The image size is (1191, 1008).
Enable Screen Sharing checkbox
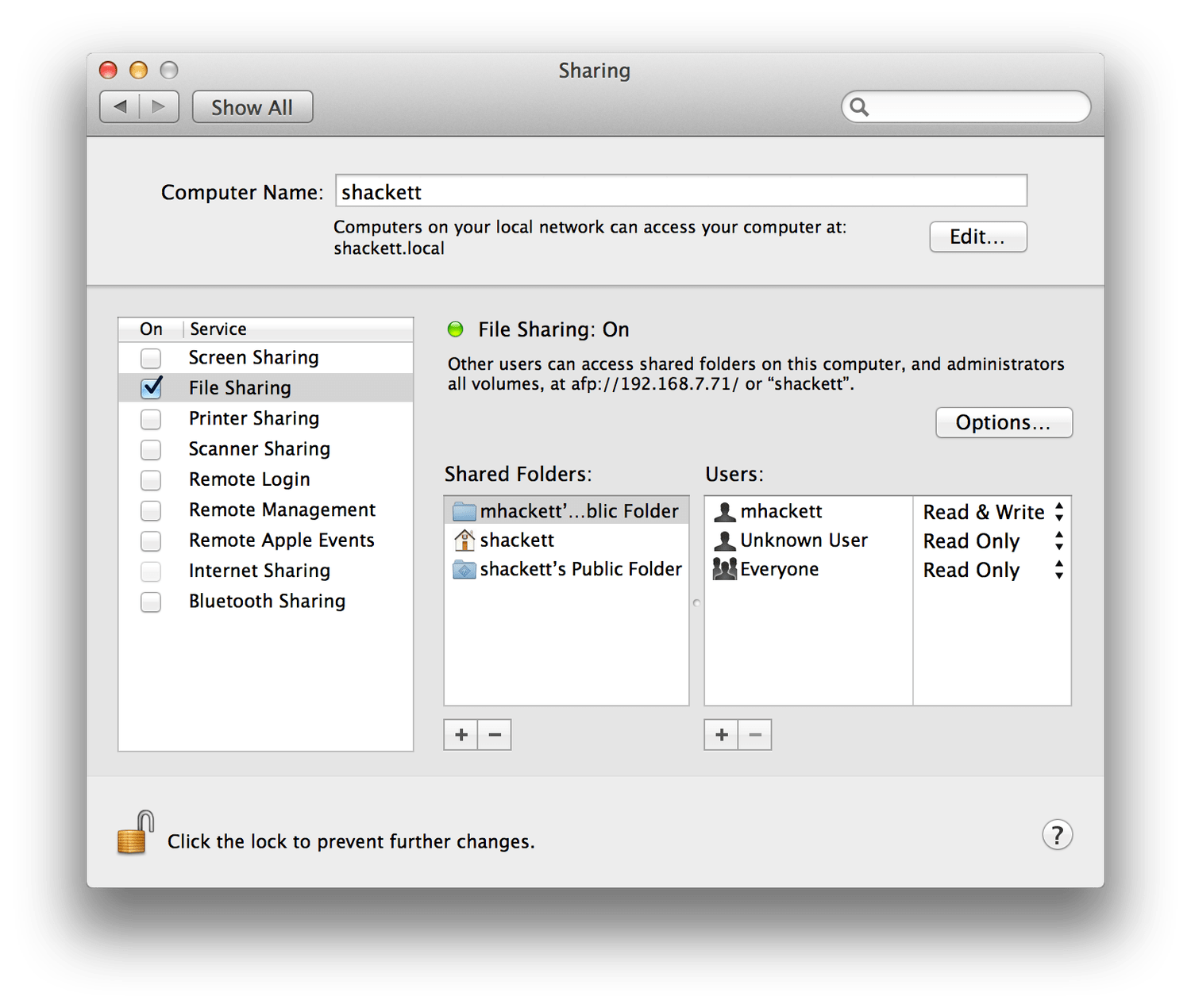[151, 358]
